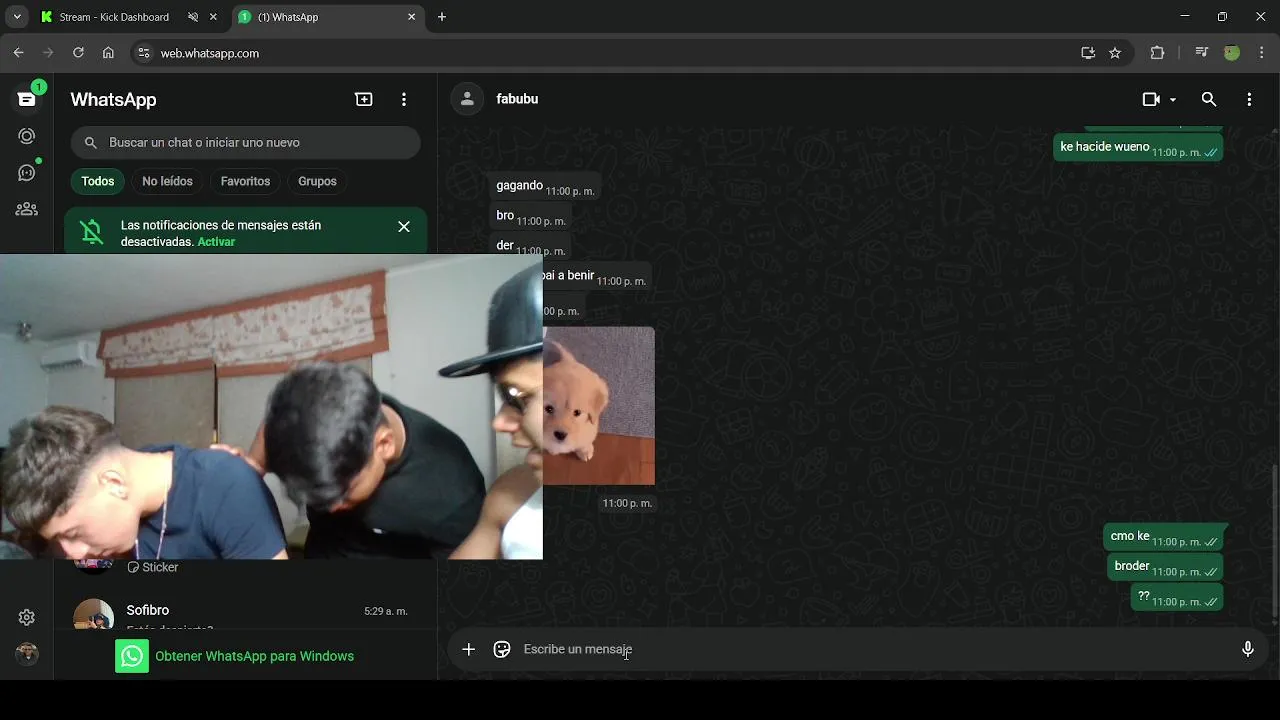Start a new chat with the plus icon
This screenshot has width=1280, height=720.
click(x=364, y=99)
